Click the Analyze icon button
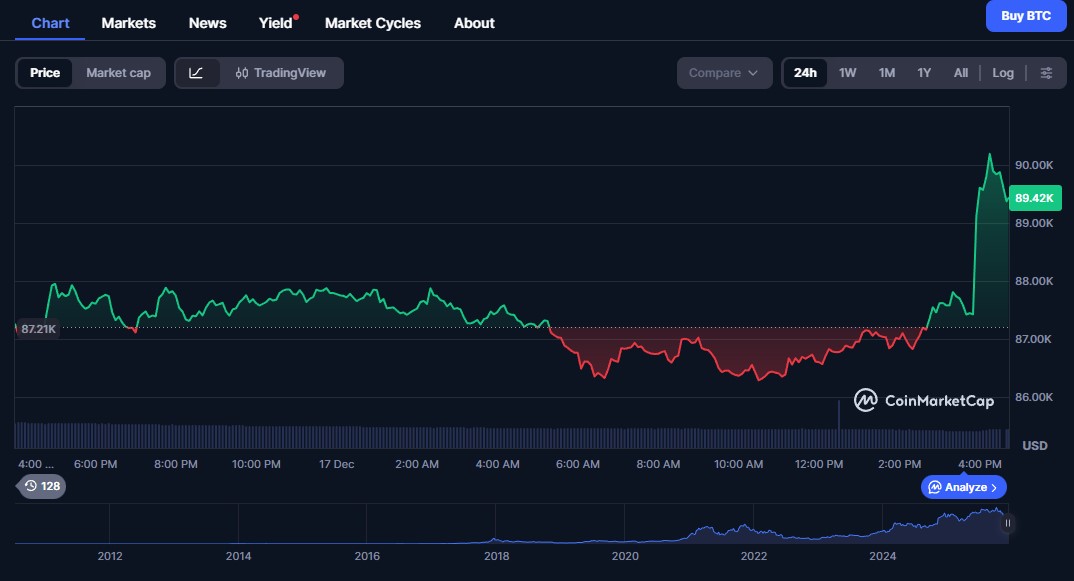Viewport: 1074px width, 581px height. tap(963, 487)
